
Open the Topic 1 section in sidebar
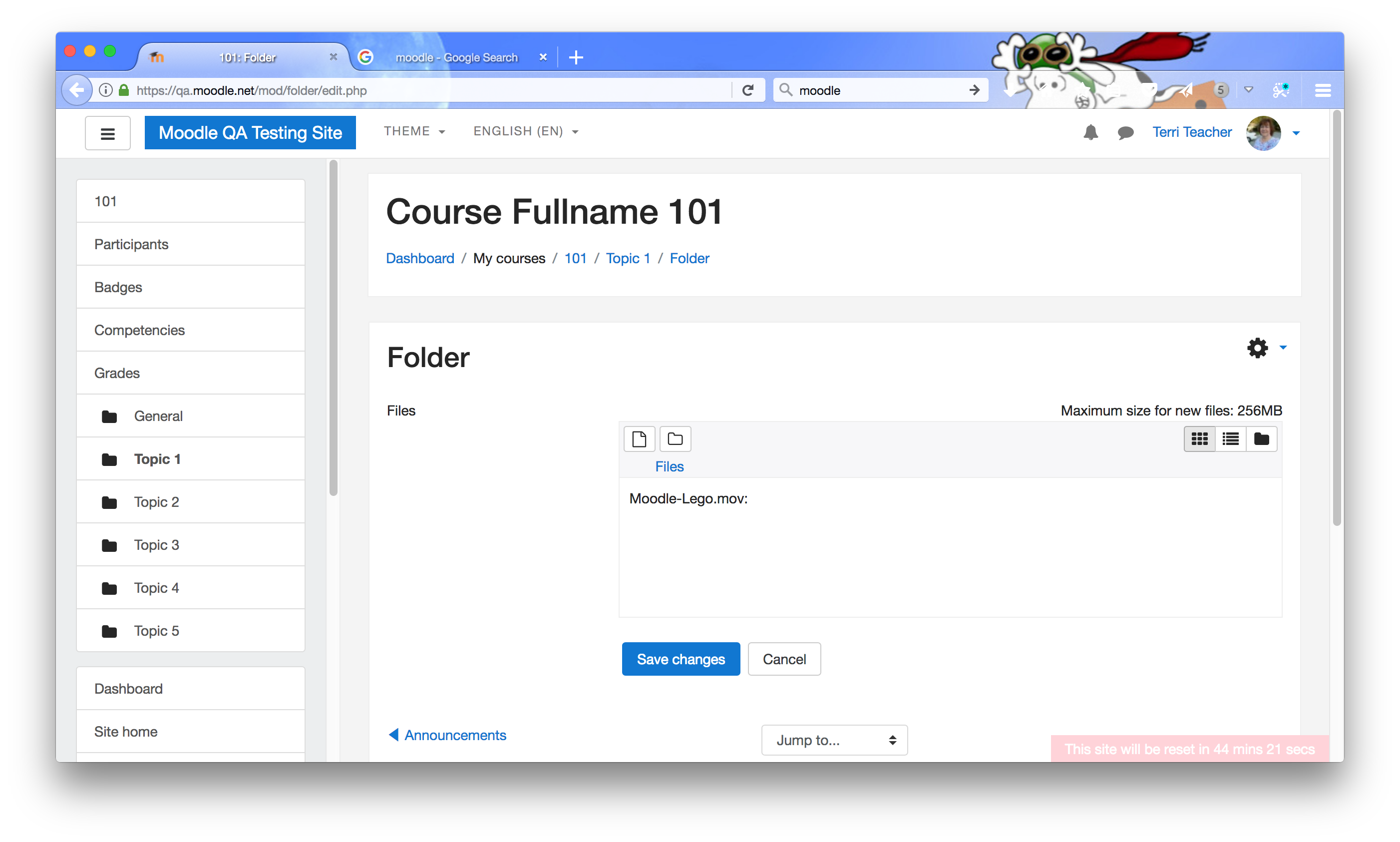point(191,459)
